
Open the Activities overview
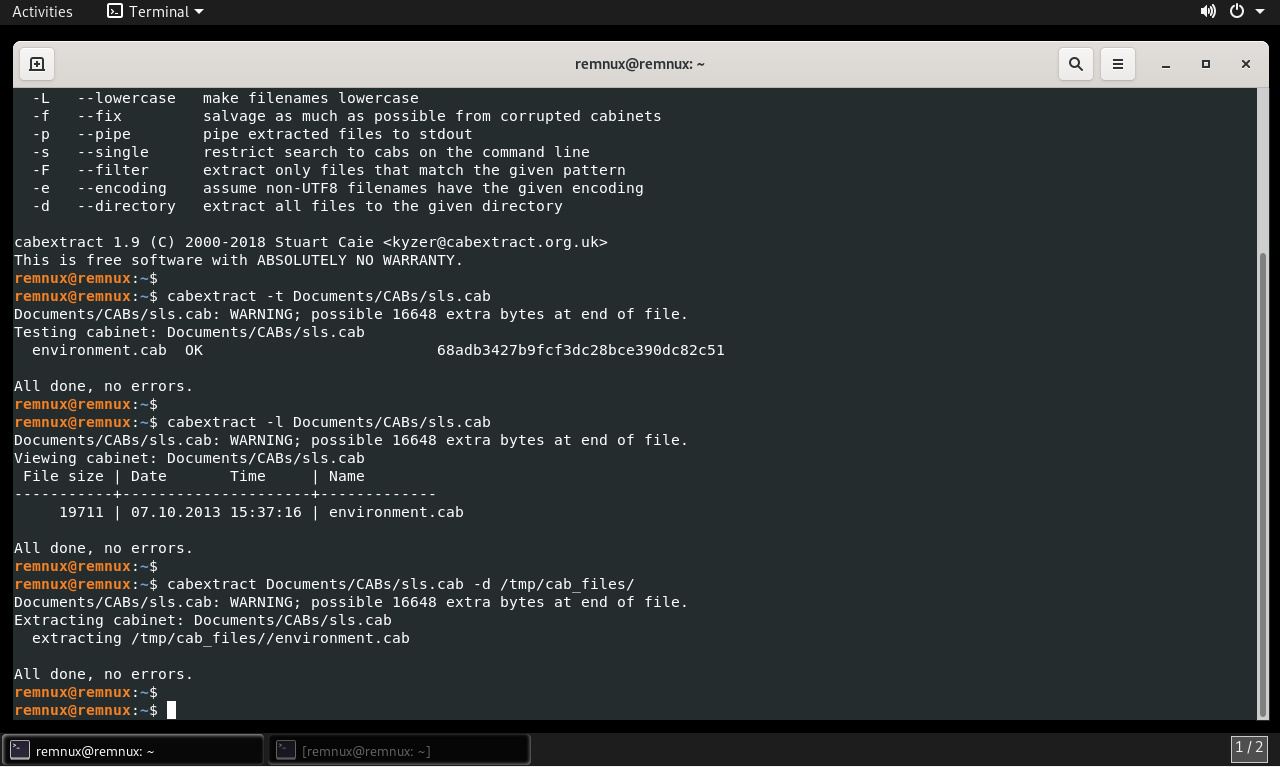pyautogui.click(x=42, y=12)
